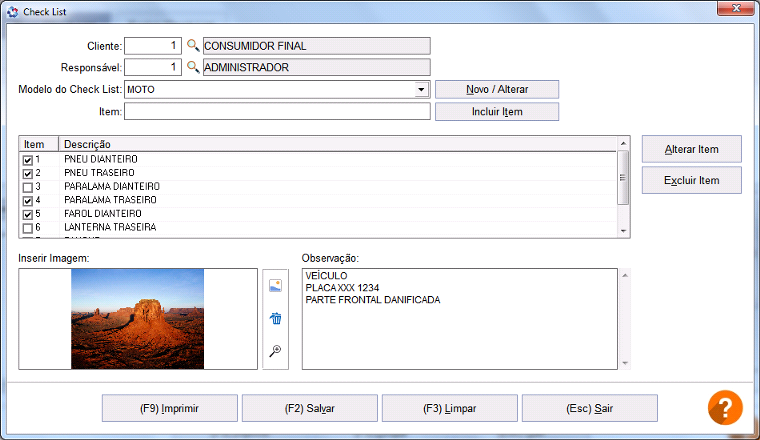The width and height of the screenshot is (760, 440).
Task: Open the orange help question mark
Action: point(725,408)
